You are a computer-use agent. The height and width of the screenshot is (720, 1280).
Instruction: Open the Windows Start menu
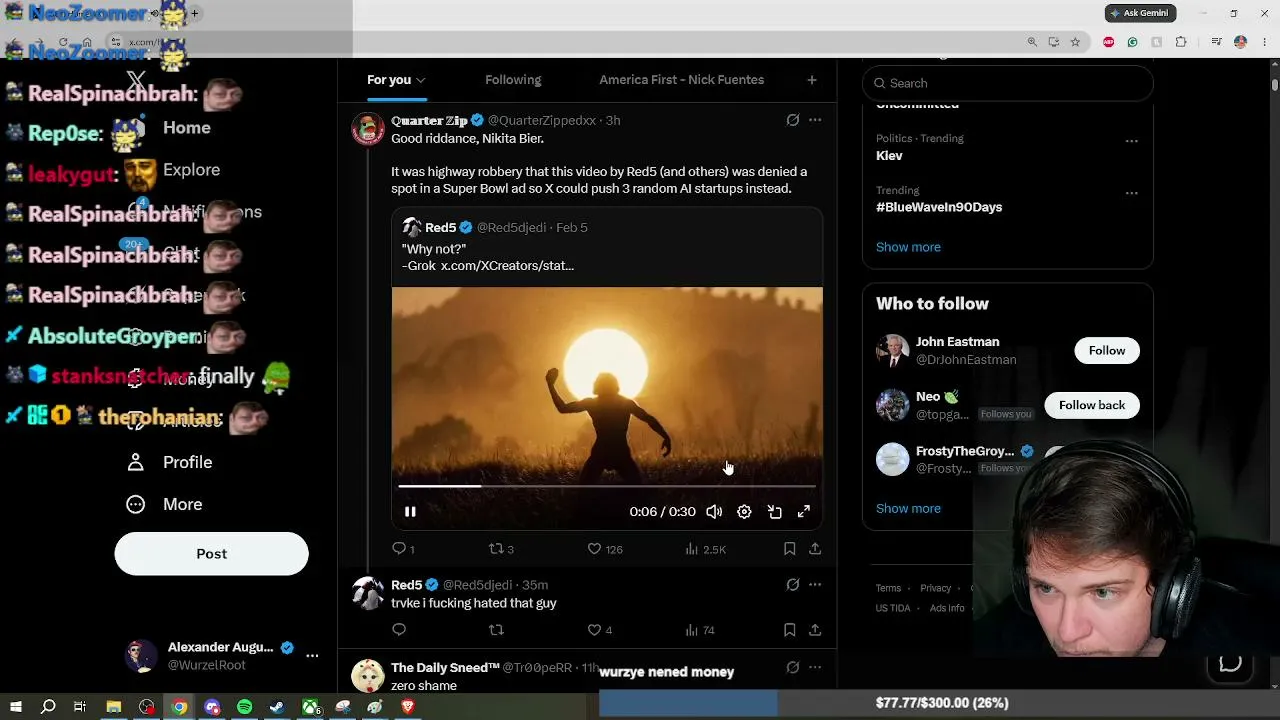point(15,707)
